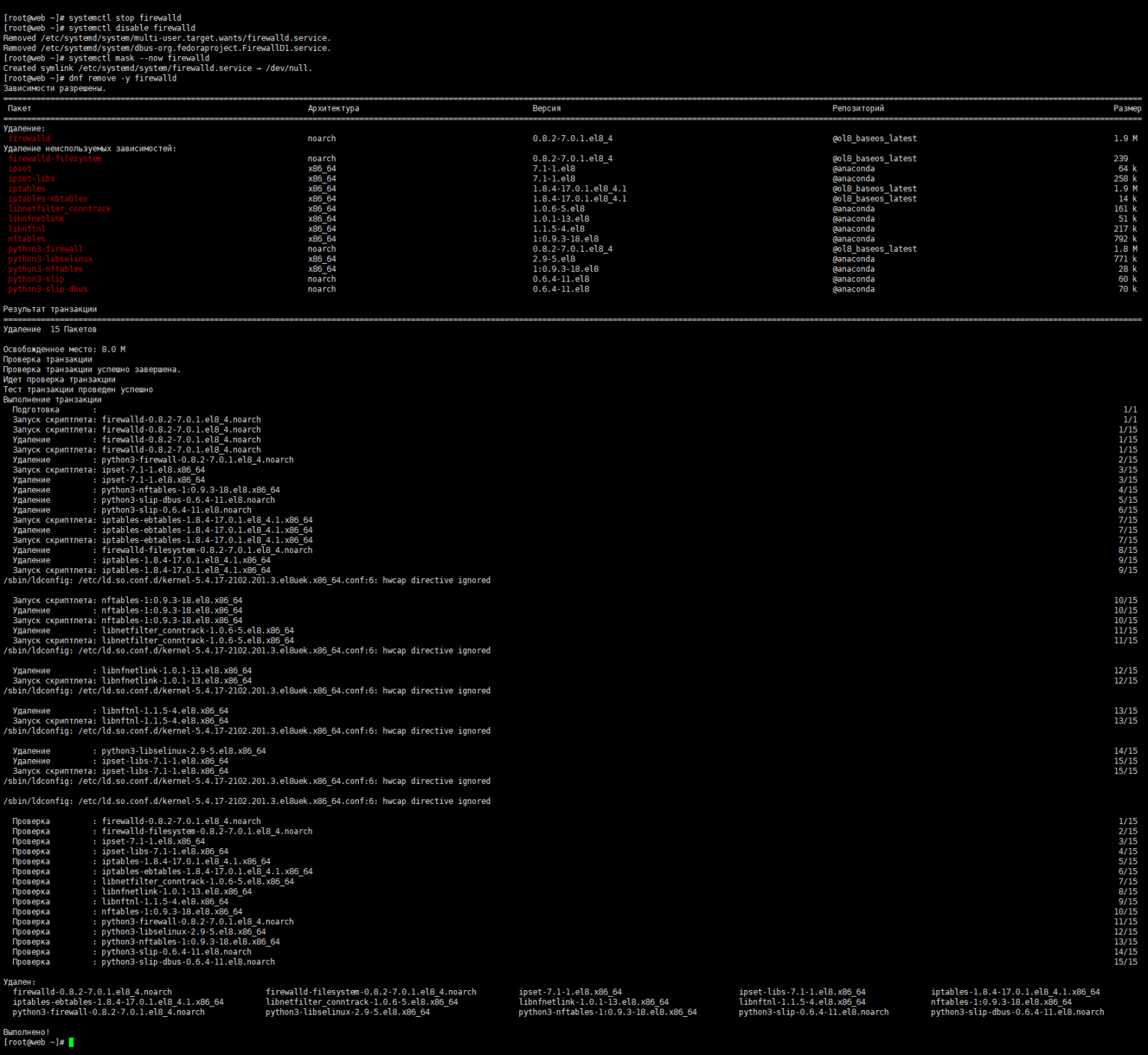This screenshot has width=1148, height=1055.
Task: Select the libnetfilter_conntrack package name
Action: click(58, 208)
